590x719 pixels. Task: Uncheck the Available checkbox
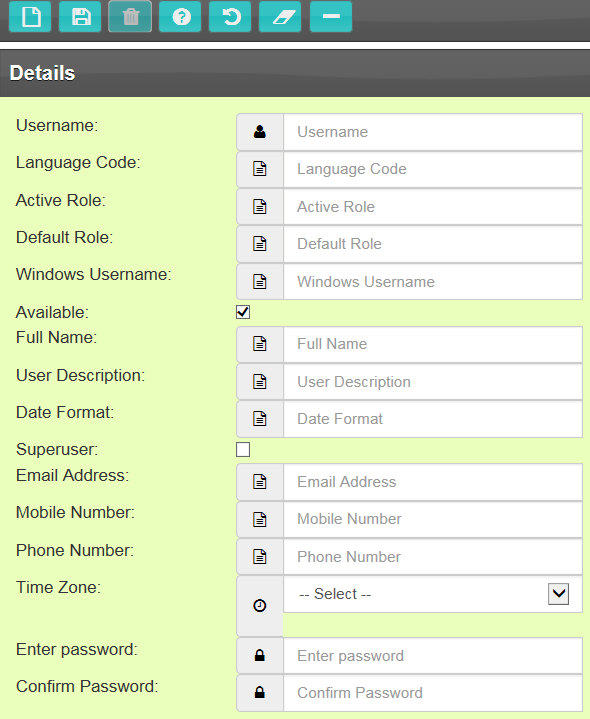tap(243, 312)
